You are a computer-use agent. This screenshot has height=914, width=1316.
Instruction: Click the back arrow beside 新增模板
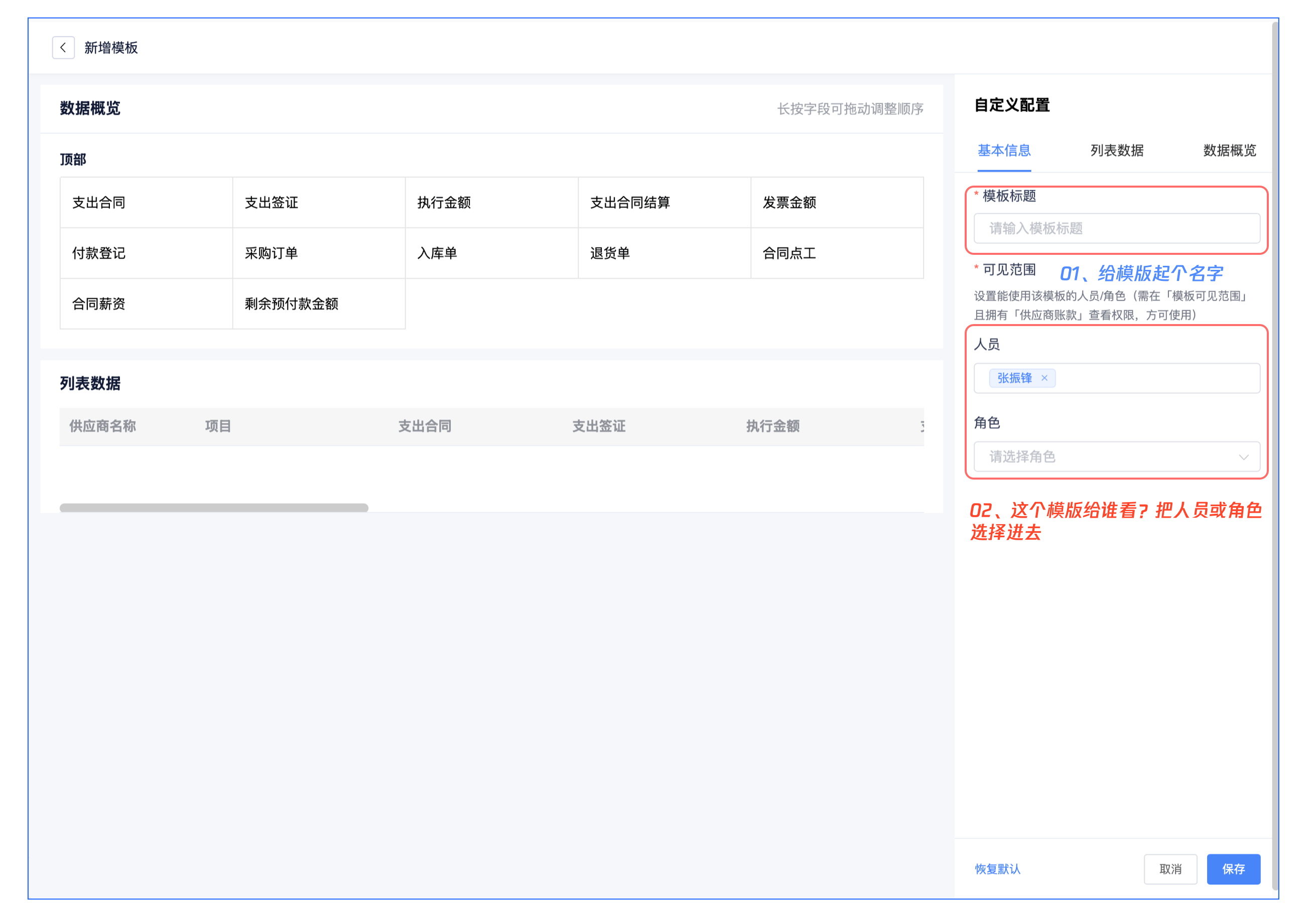(63, 48)
